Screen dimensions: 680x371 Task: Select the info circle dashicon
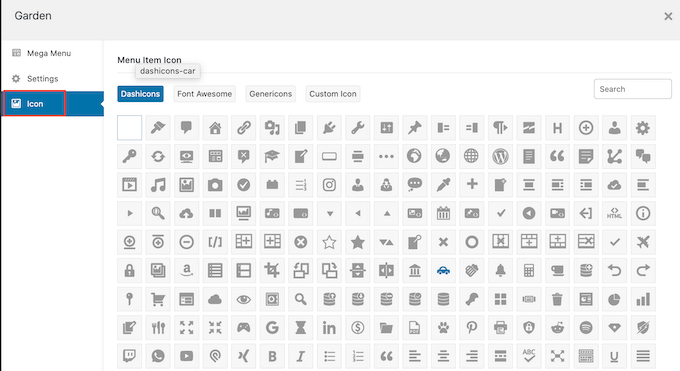[643, 213]
